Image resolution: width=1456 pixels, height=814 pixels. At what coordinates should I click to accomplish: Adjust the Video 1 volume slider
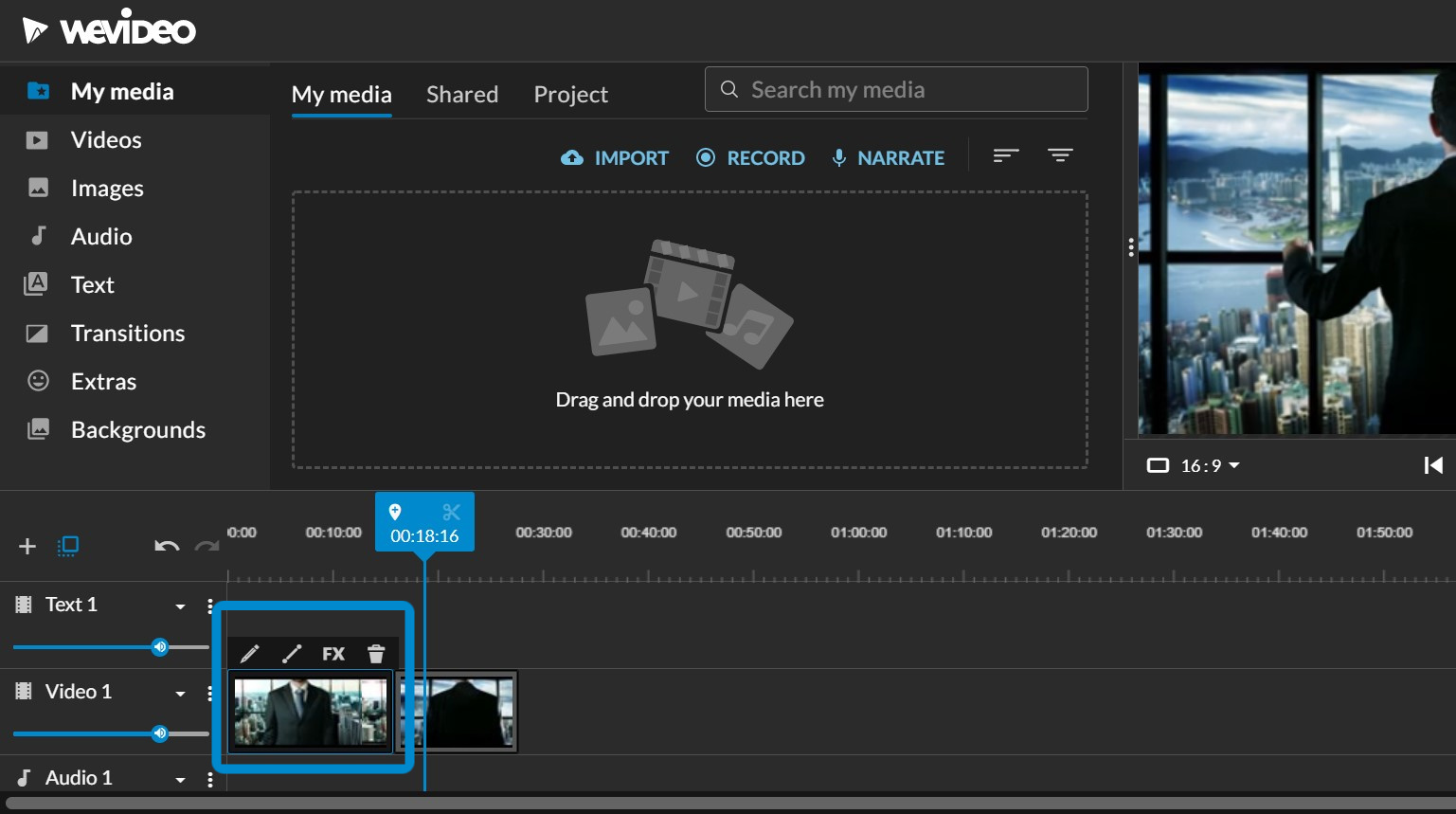[x=160, y=733]
